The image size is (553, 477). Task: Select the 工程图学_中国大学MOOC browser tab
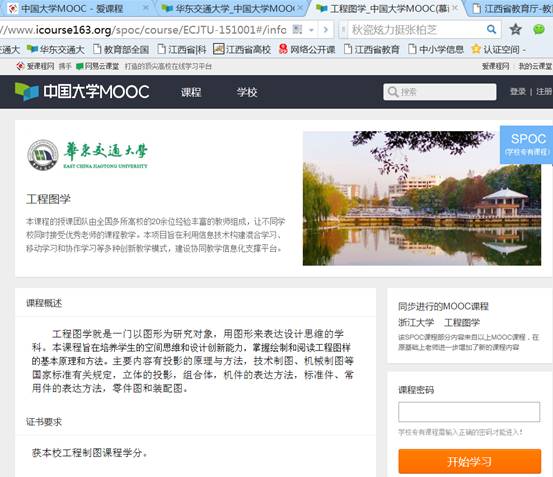click(389, 8)
